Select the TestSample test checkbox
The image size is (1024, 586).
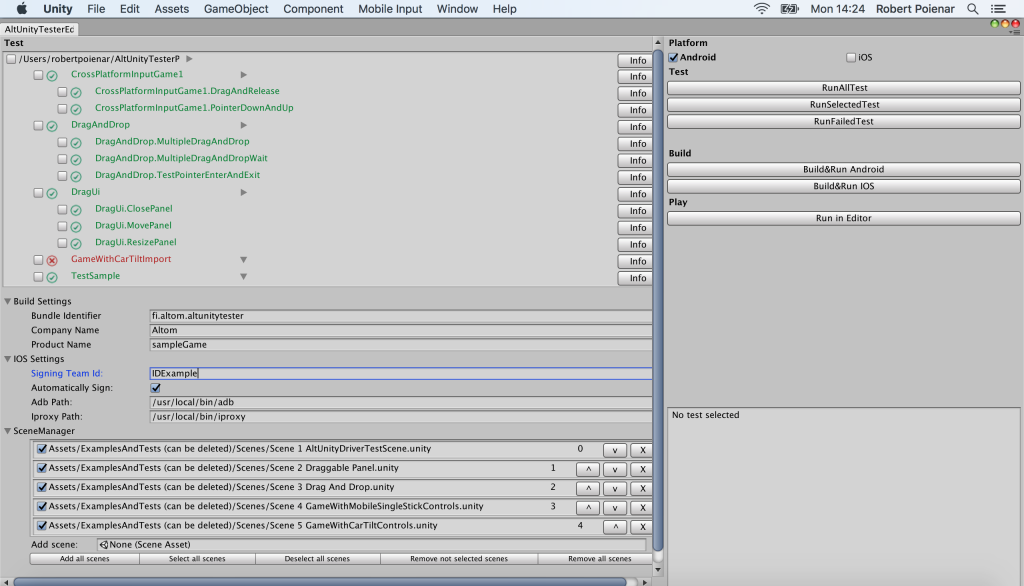38,276
